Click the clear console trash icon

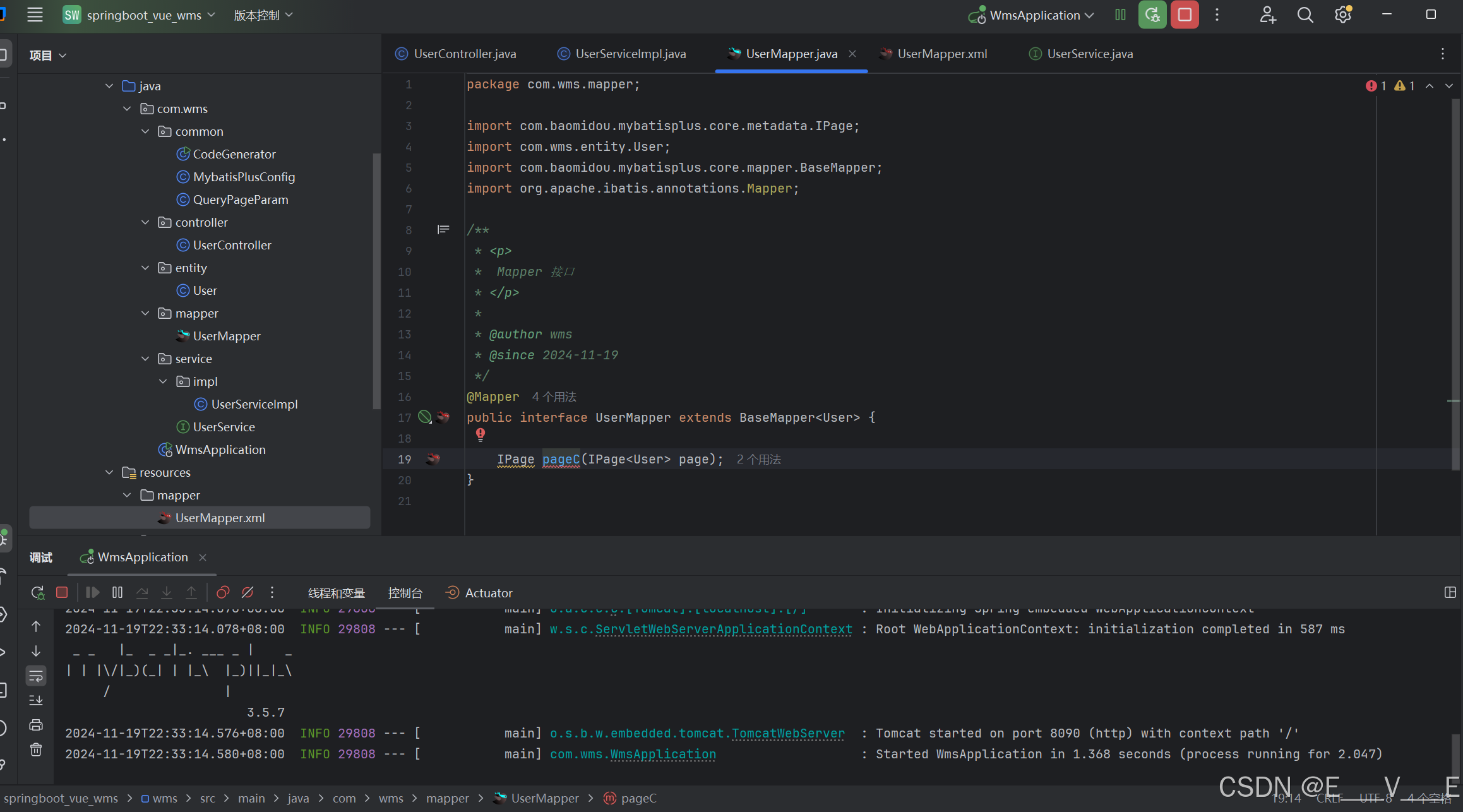(36, 749)
